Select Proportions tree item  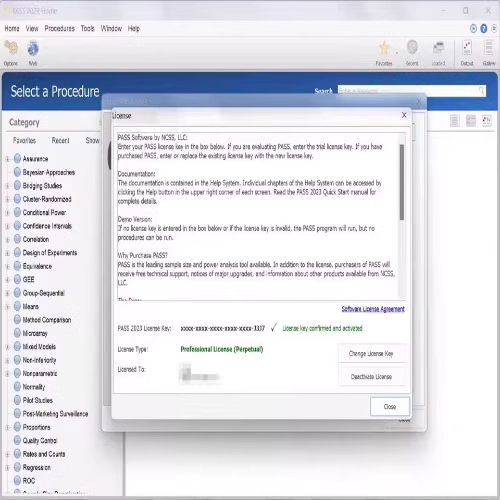(37, 427)
